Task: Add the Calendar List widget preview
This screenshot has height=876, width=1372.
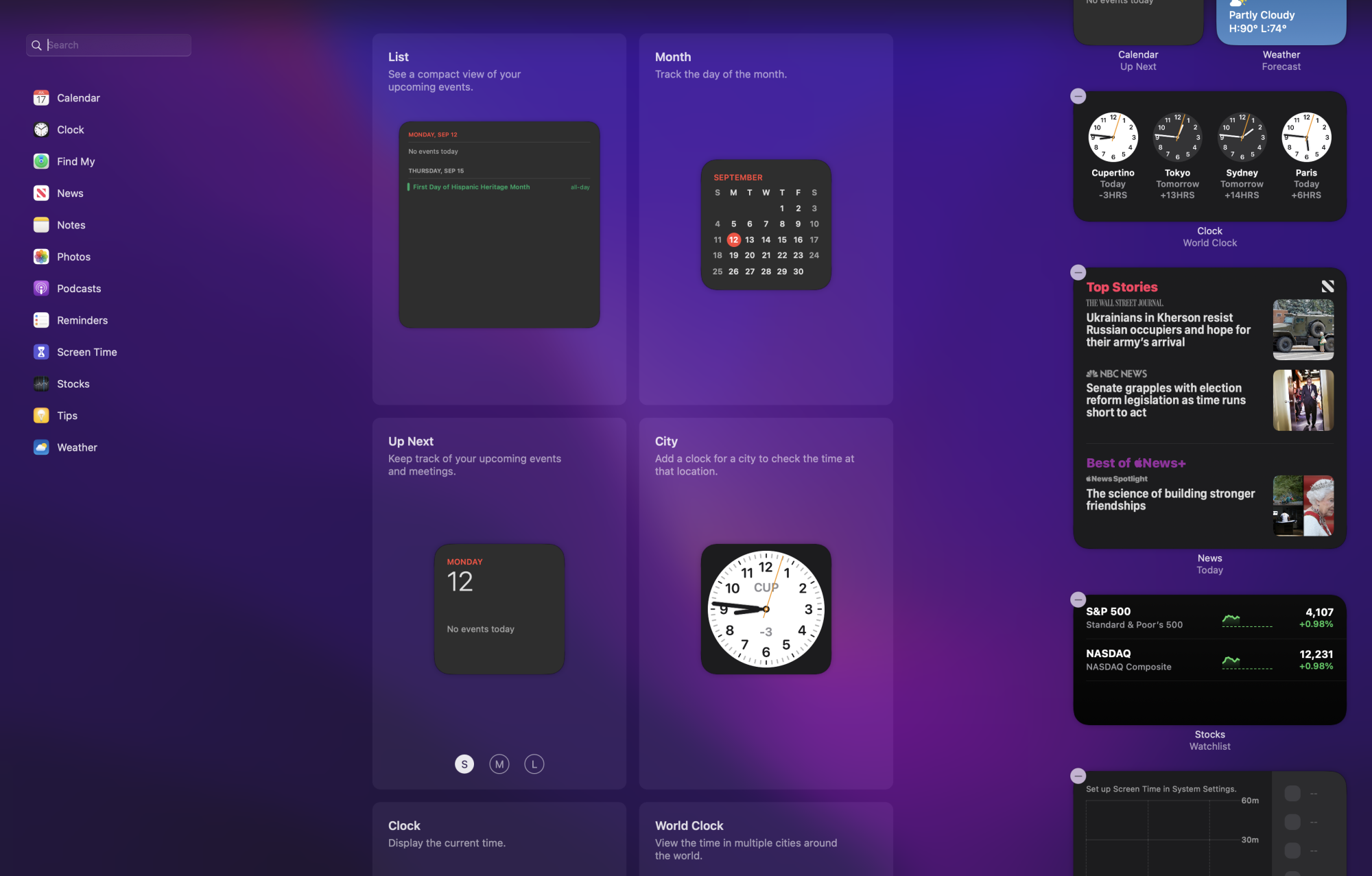Action: [499, 225]
